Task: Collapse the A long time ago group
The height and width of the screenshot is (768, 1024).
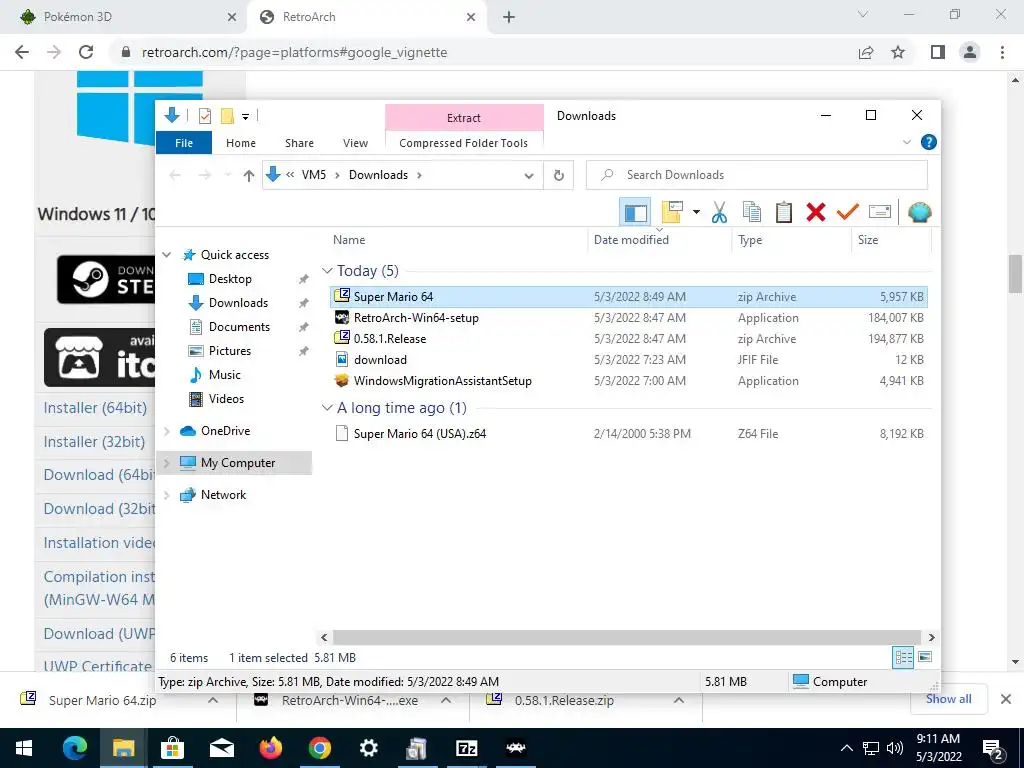Action: point(327,408)
